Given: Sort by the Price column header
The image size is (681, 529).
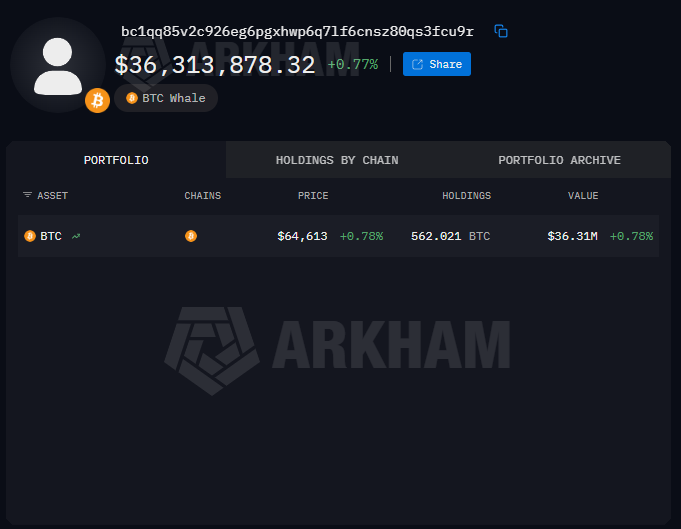Looking at the screenshot, I should (x=313, y=196).
